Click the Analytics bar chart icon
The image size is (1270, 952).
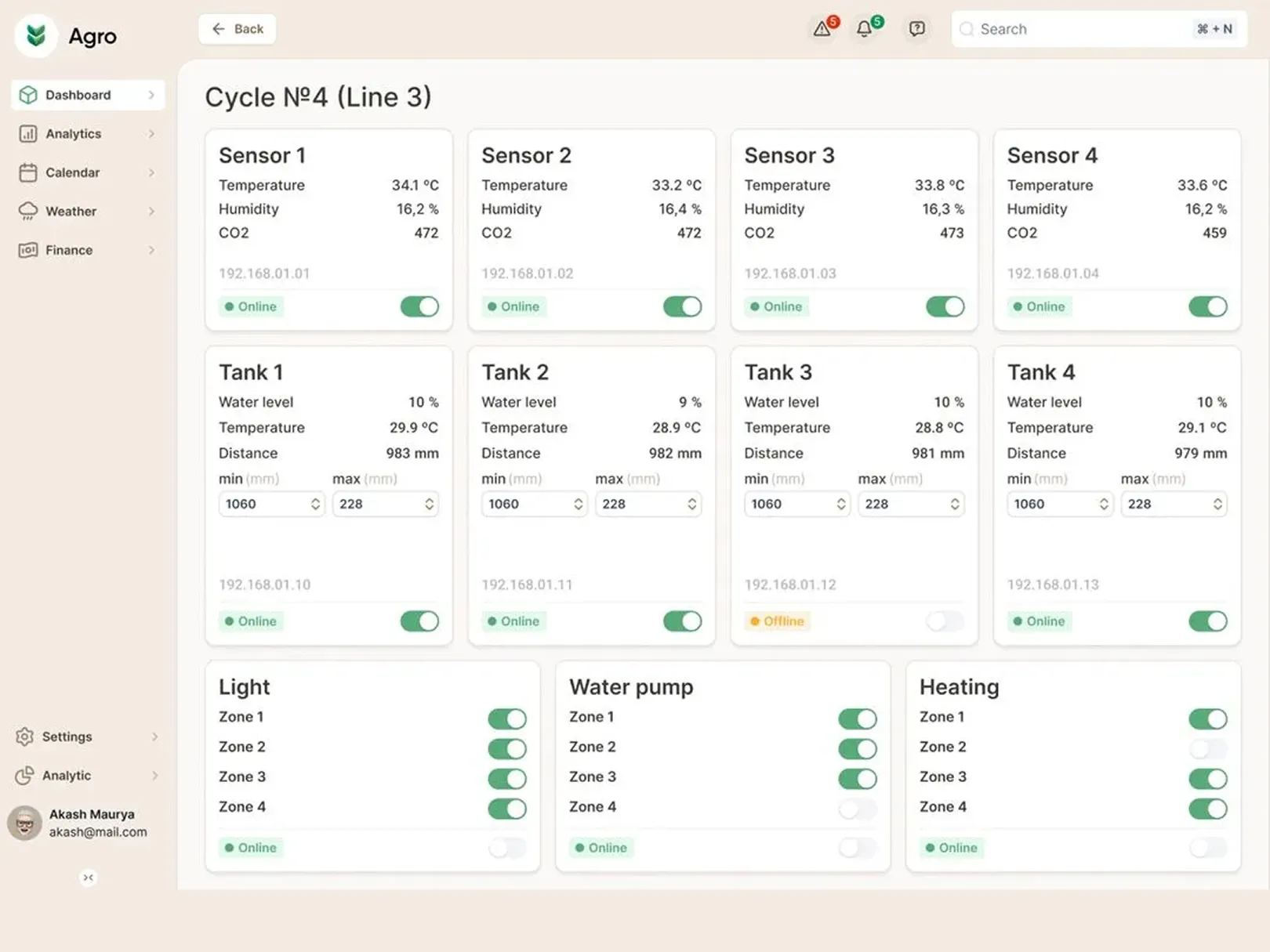(x=28, y=134)
